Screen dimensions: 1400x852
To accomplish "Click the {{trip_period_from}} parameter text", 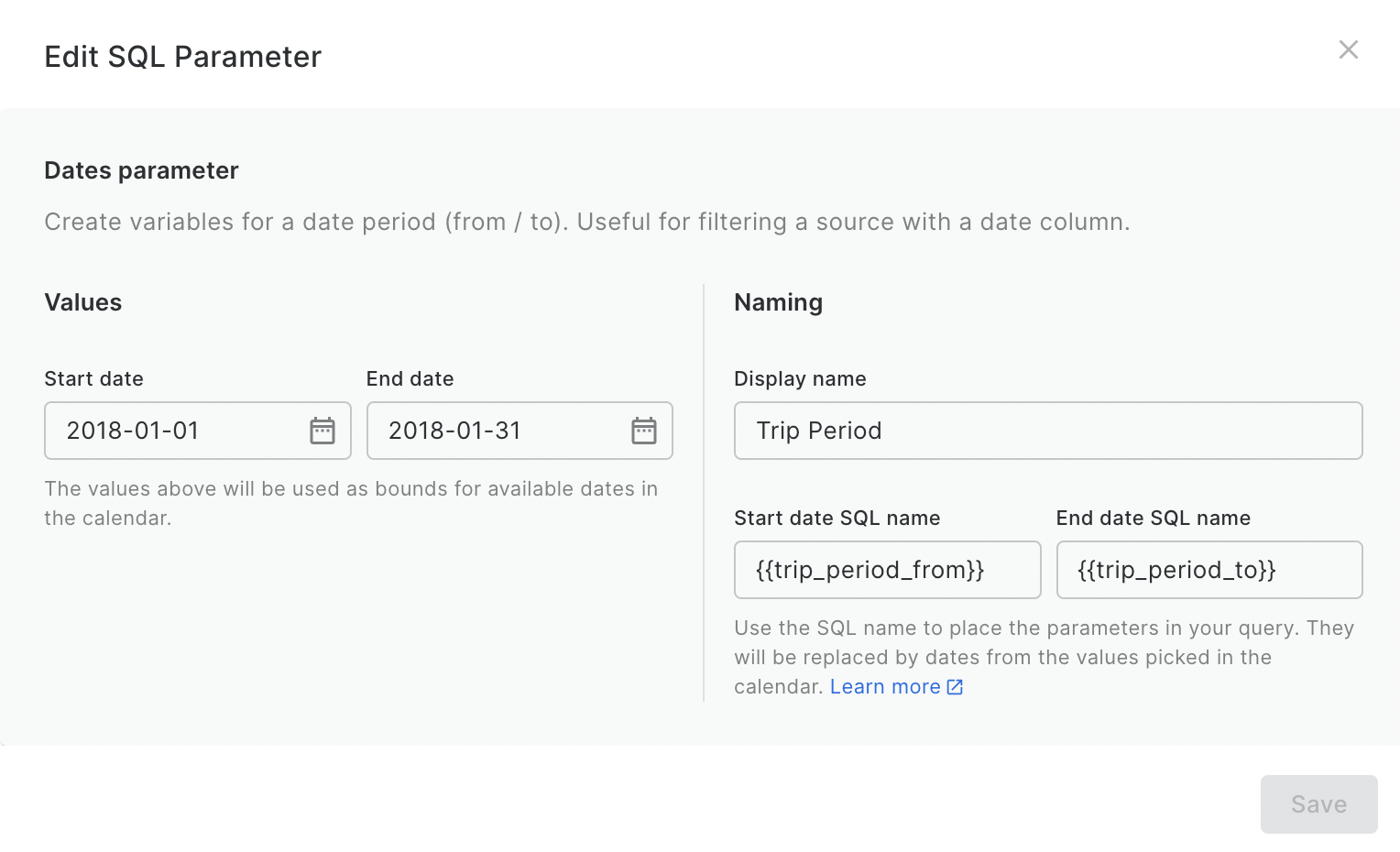I will (870, 570).
